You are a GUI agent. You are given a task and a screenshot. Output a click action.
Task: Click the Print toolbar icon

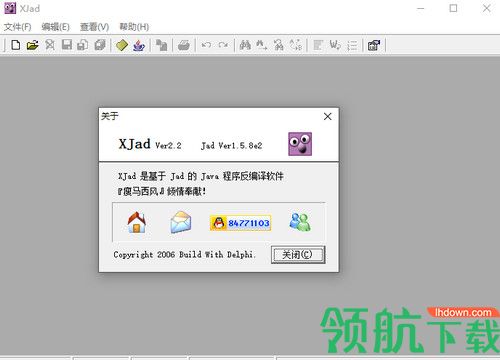coord(184,45)
